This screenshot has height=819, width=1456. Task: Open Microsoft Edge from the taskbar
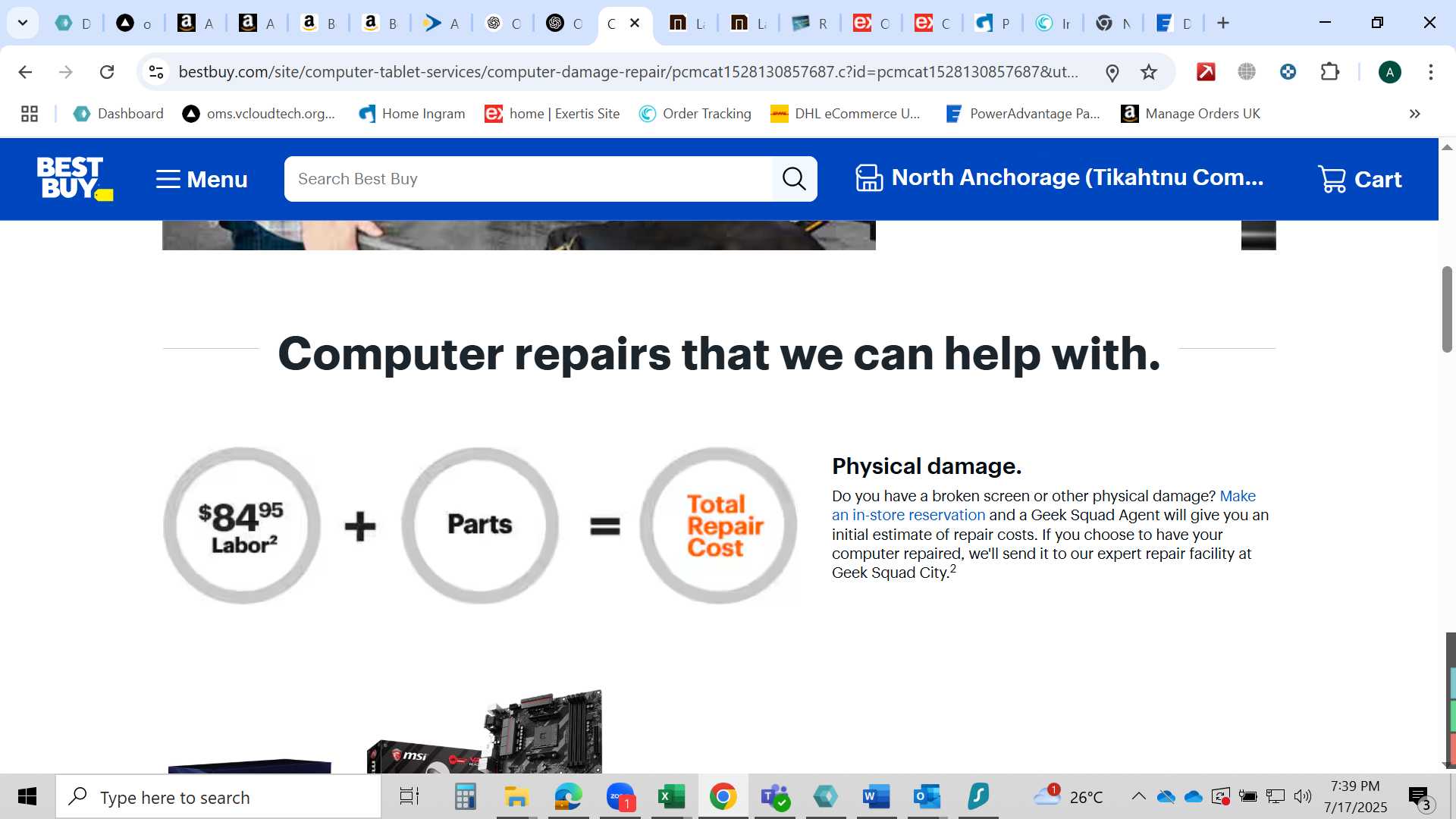click(x=568, y=796)
